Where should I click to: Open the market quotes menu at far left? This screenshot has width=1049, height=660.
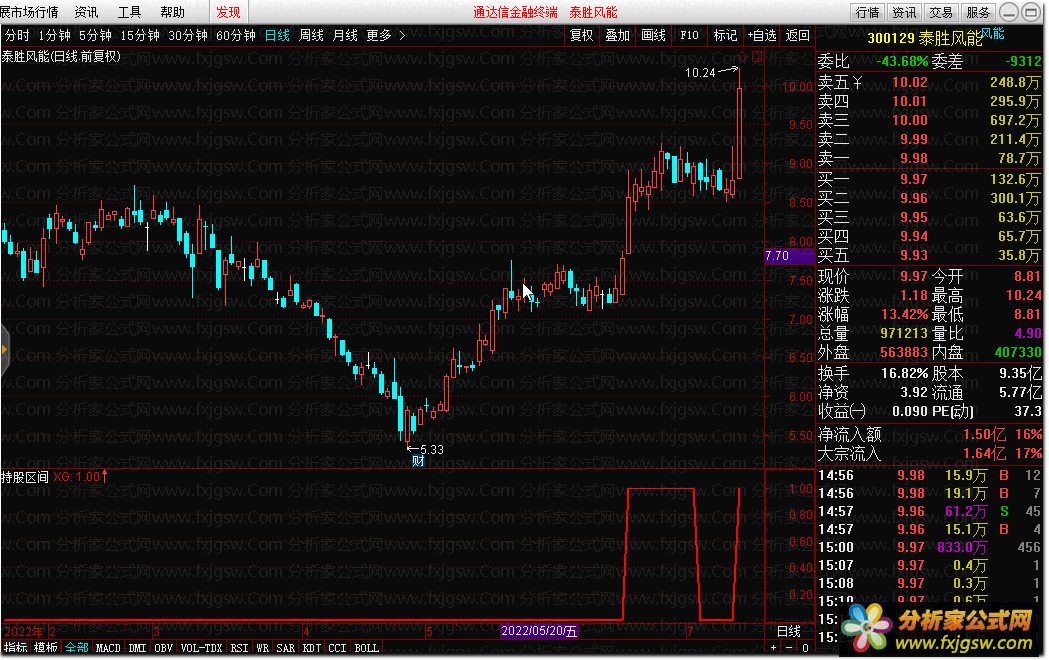coord(29,12)
